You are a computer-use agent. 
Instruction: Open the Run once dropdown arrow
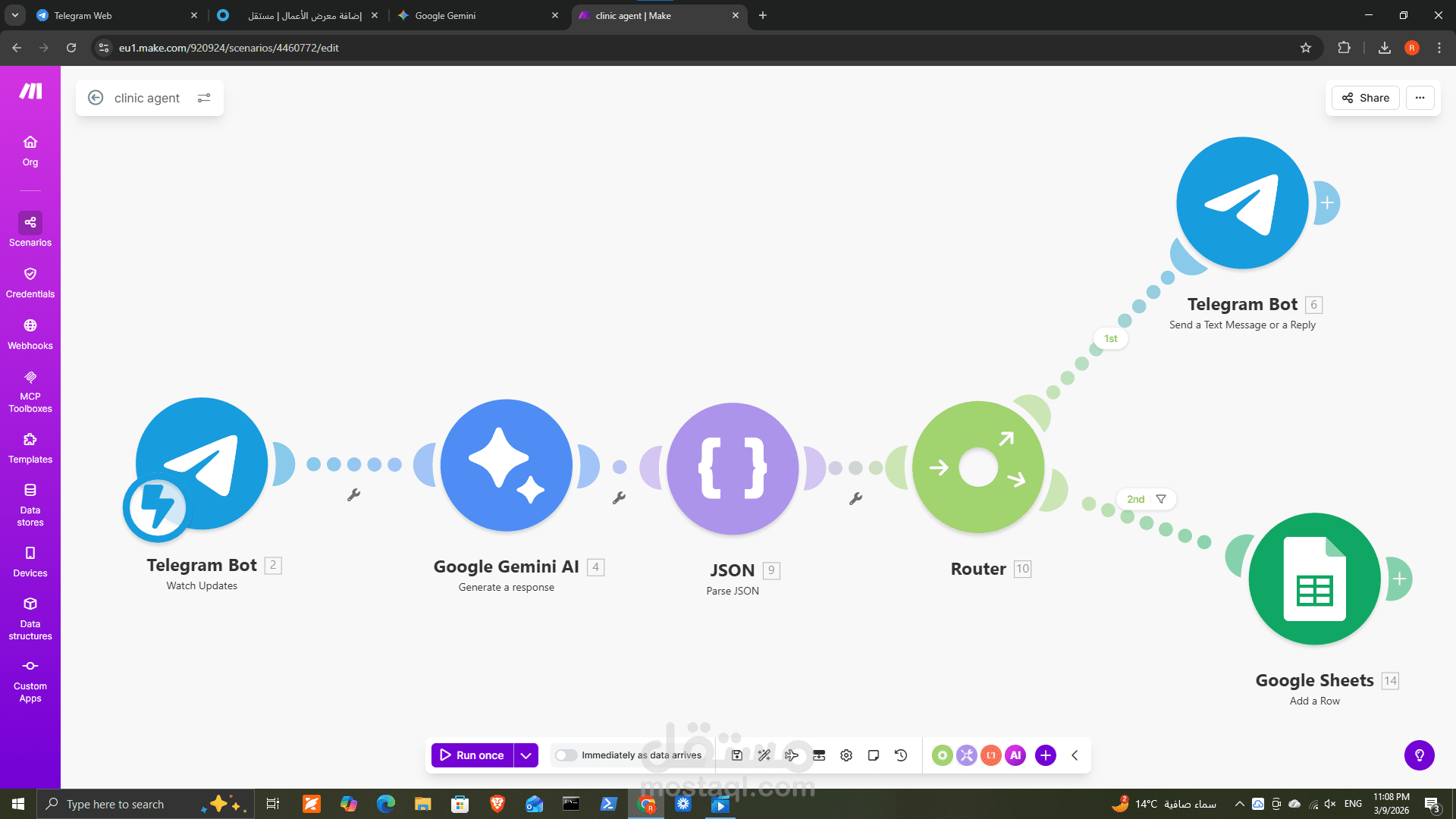pos(526,755)
